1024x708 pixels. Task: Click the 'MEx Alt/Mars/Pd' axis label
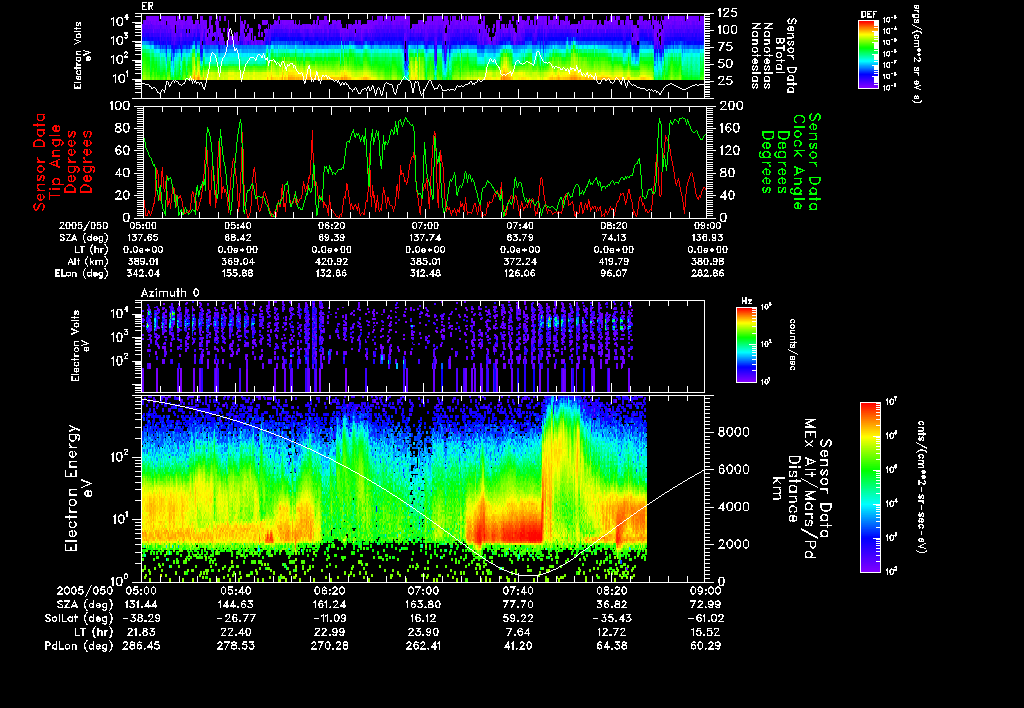point(809,489)
